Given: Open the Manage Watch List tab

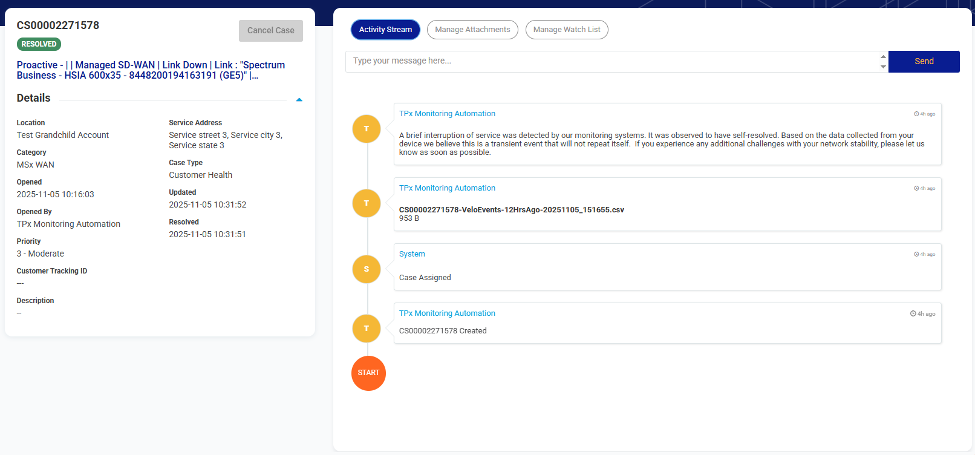Looking at the screenshot, I should coord(566,30).
